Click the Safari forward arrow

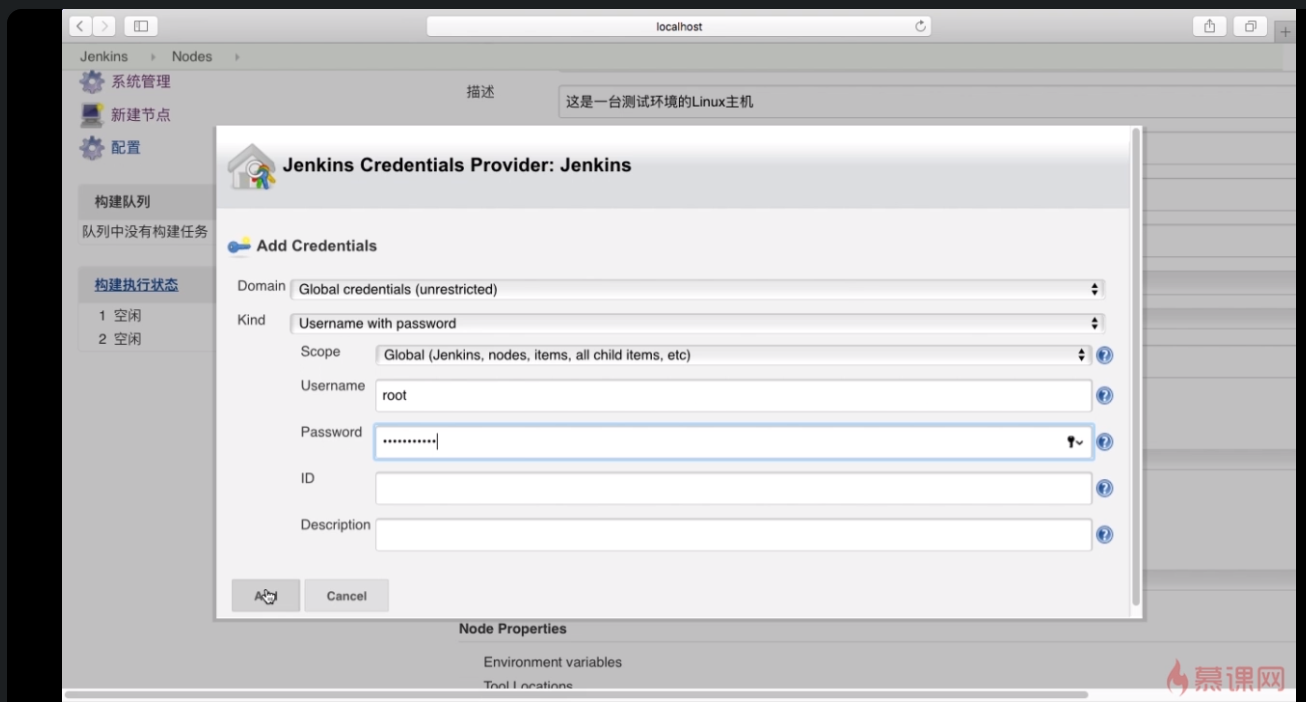coord(105,26)
